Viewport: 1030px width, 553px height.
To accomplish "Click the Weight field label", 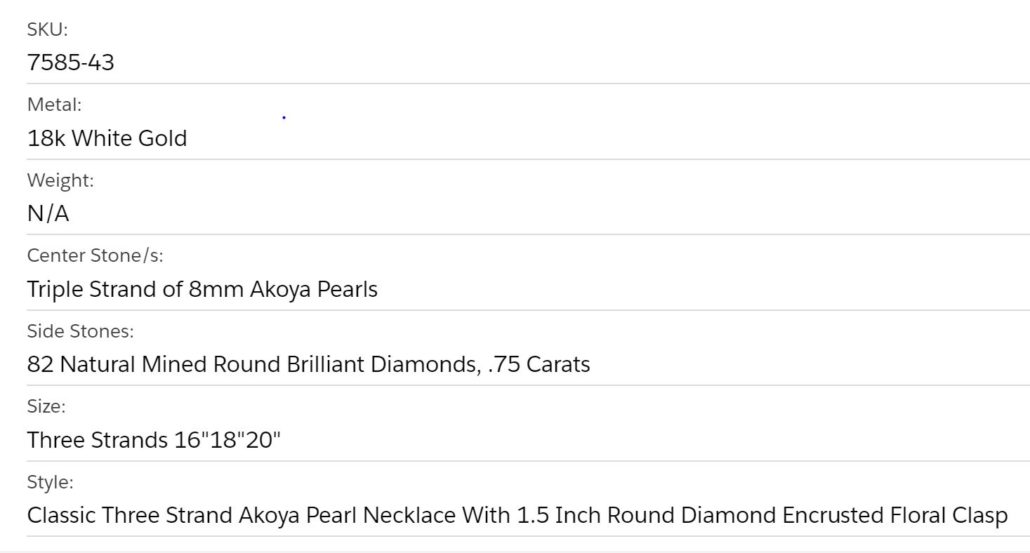I will click(60, 181).
